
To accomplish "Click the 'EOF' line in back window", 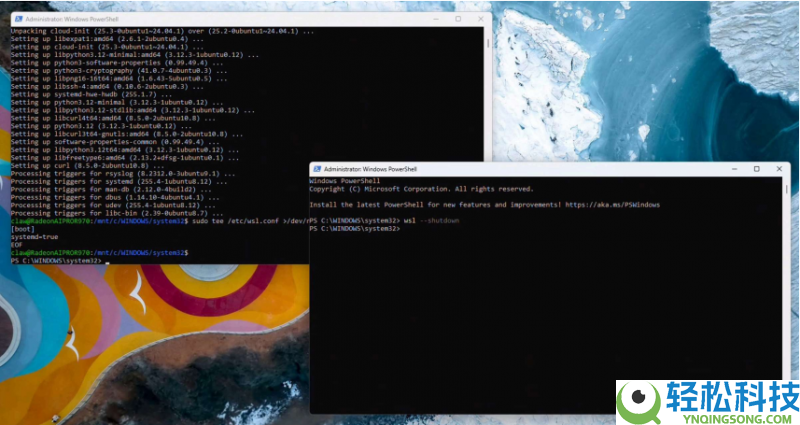I will [x=17, y=245].
